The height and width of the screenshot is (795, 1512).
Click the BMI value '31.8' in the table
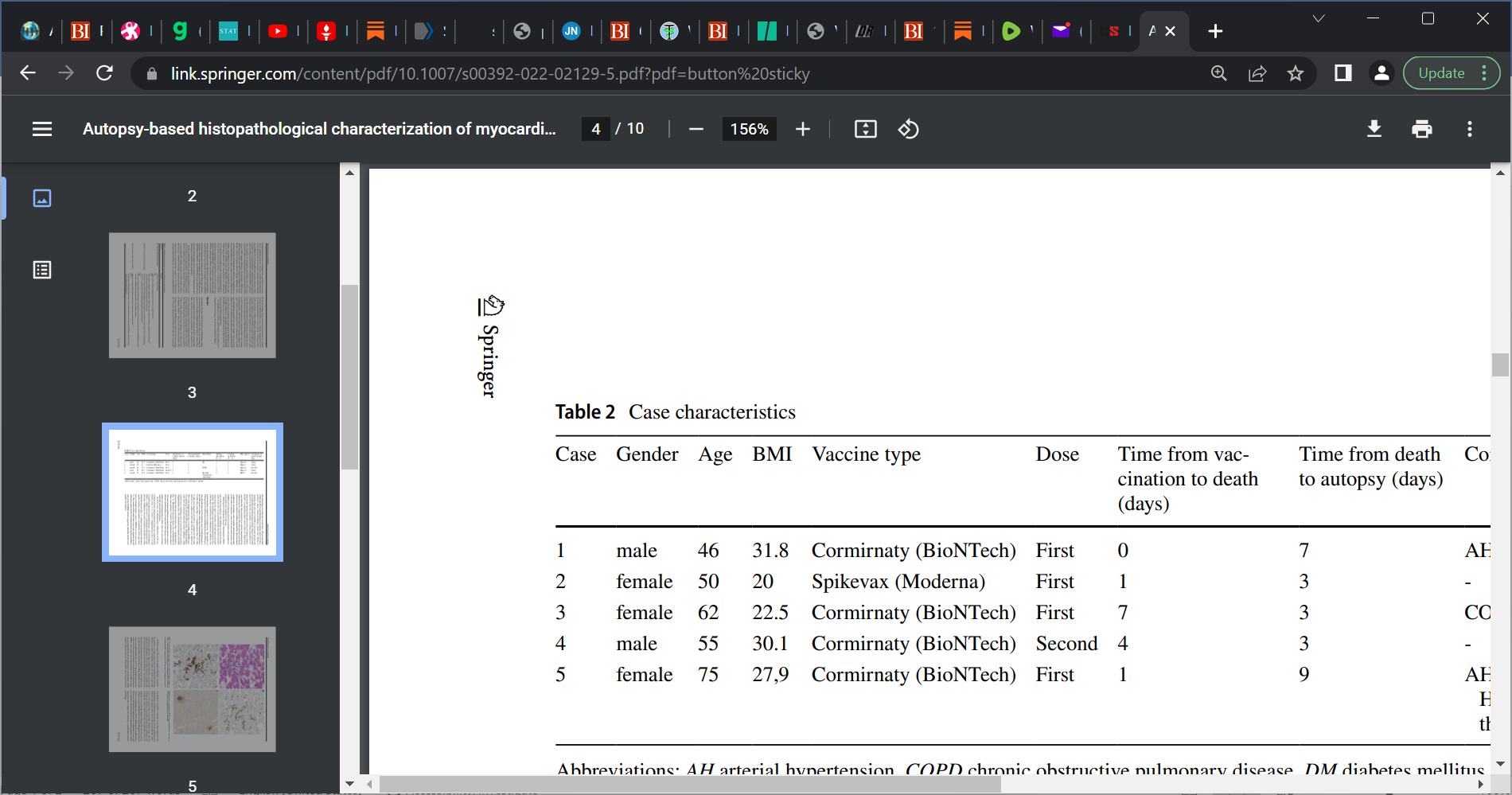(770, 551)
